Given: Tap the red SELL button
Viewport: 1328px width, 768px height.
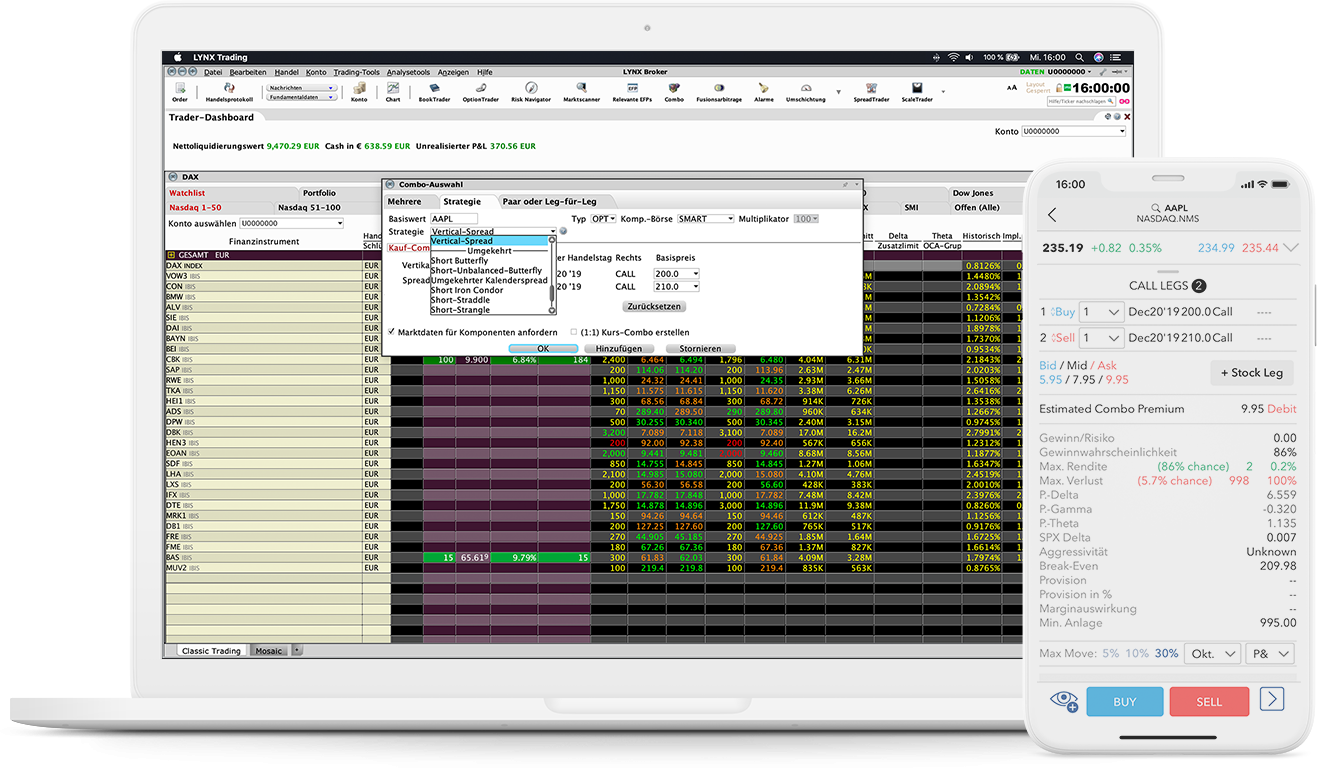Looking at the screenshot, I should point(1209,701).
